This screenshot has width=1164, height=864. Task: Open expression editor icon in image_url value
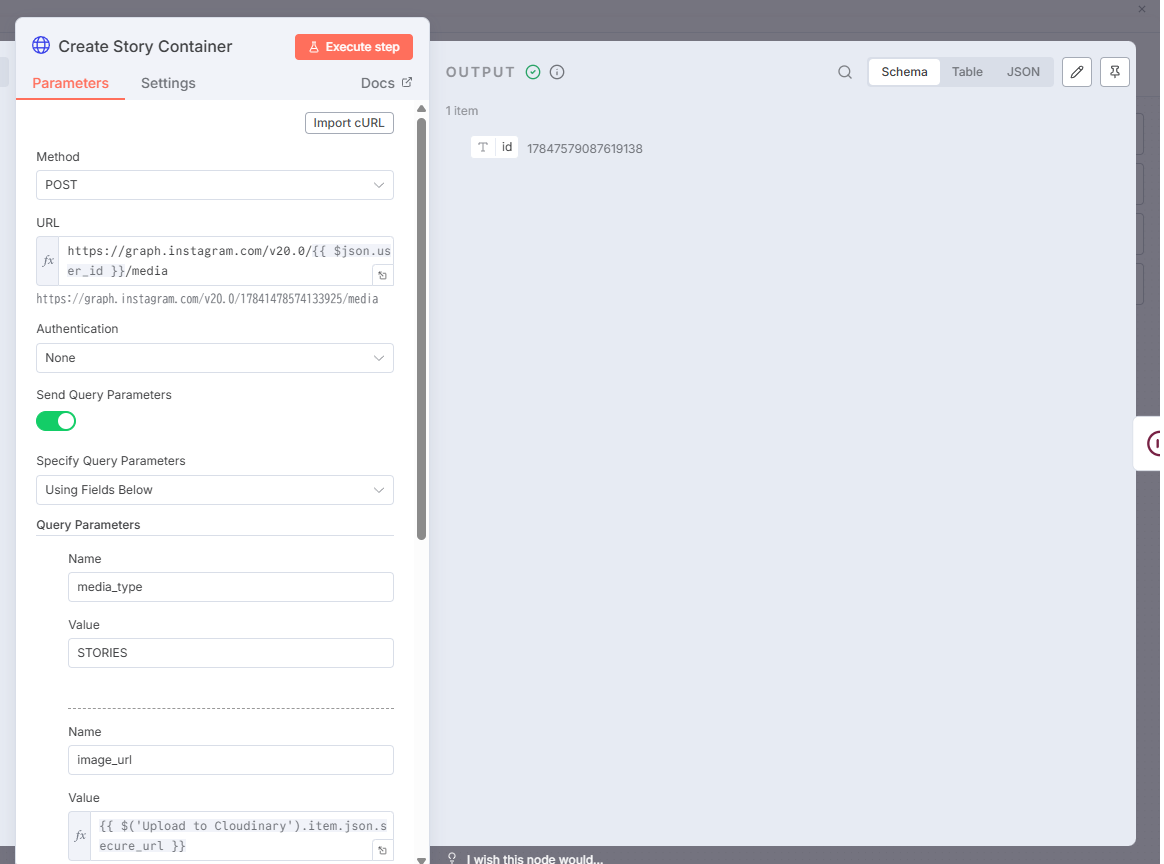[382, 850]
